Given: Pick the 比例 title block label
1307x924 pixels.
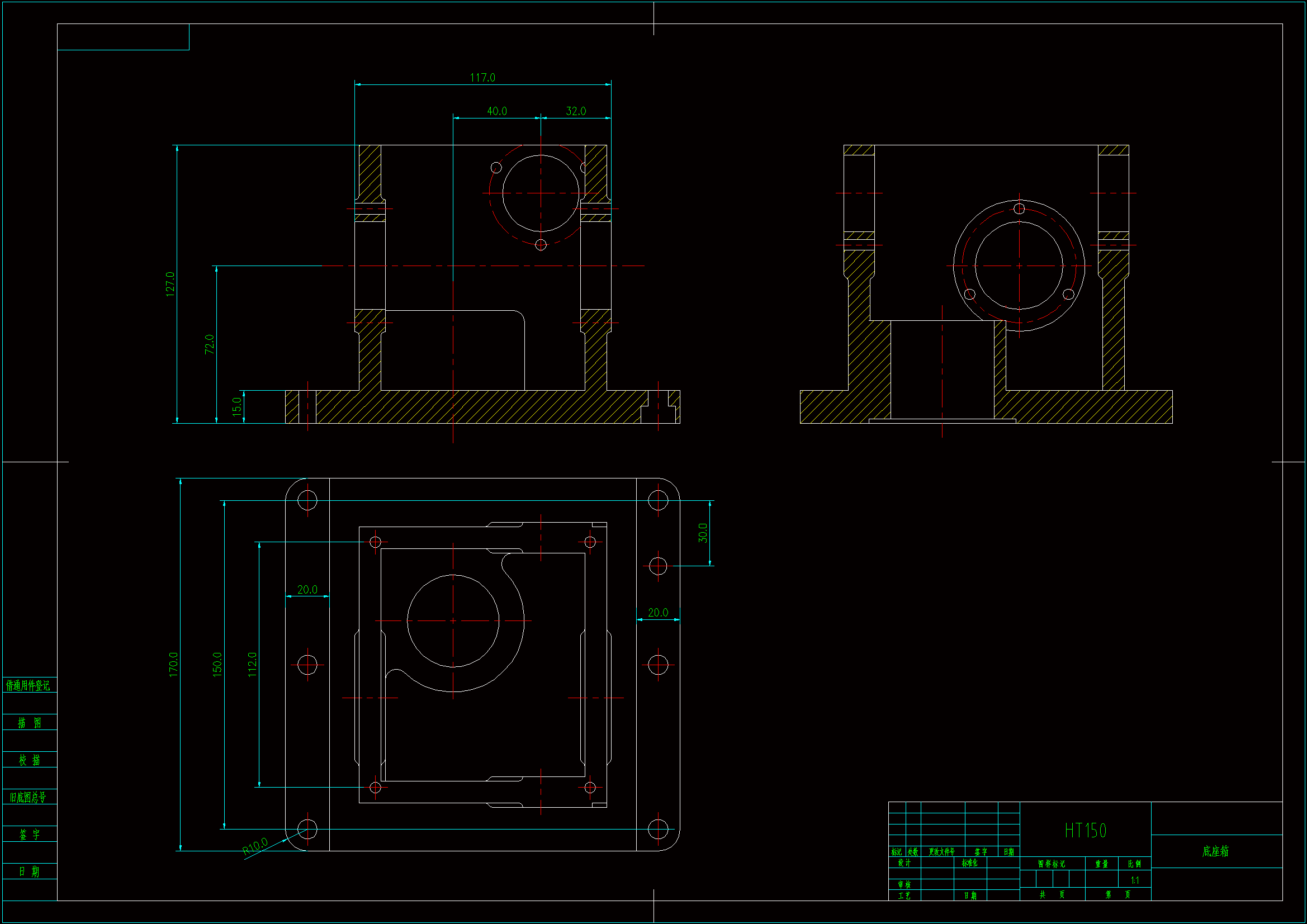Looking at the screenshot, I should 1134,864.
